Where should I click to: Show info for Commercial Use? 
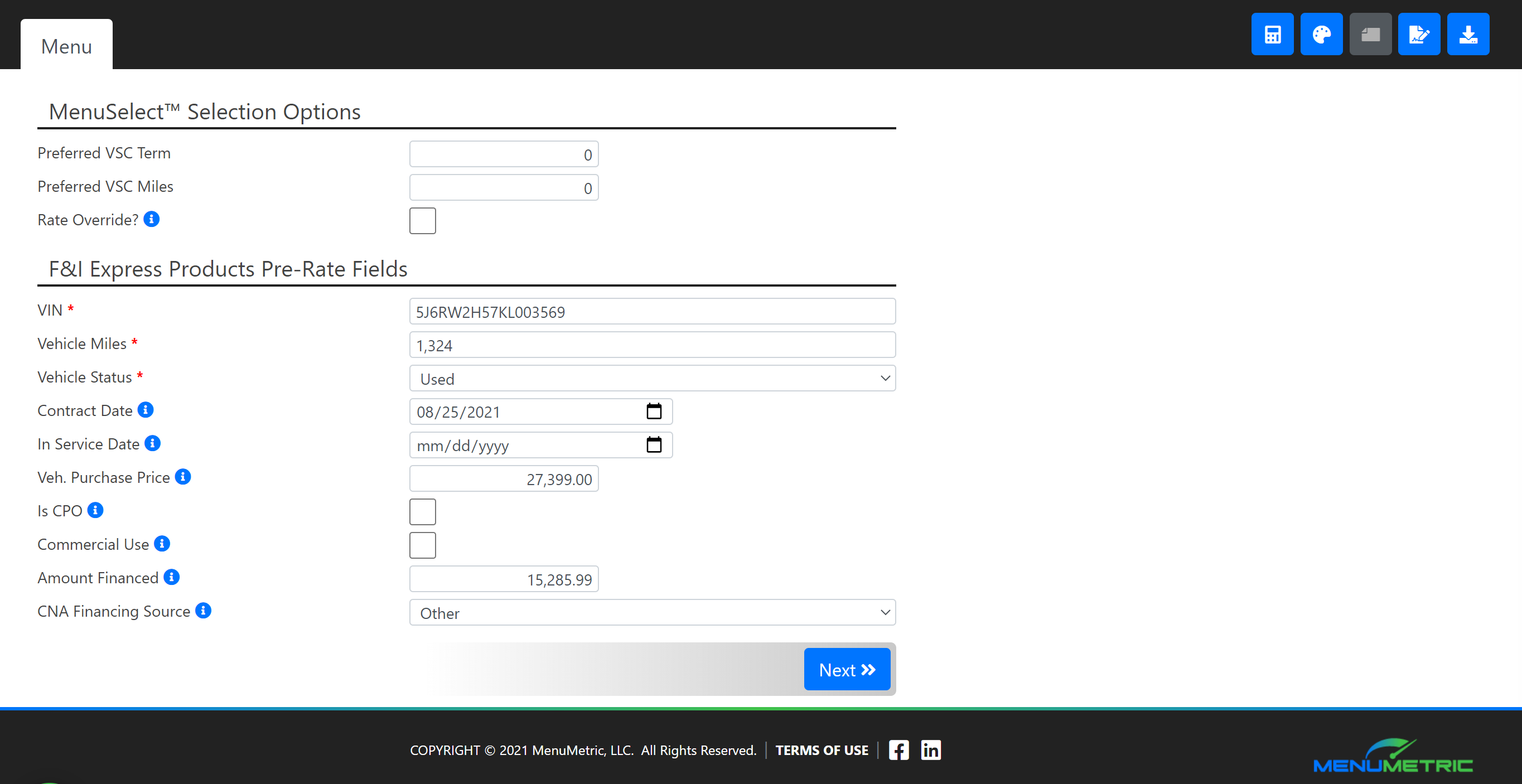(x=162, y=544)
